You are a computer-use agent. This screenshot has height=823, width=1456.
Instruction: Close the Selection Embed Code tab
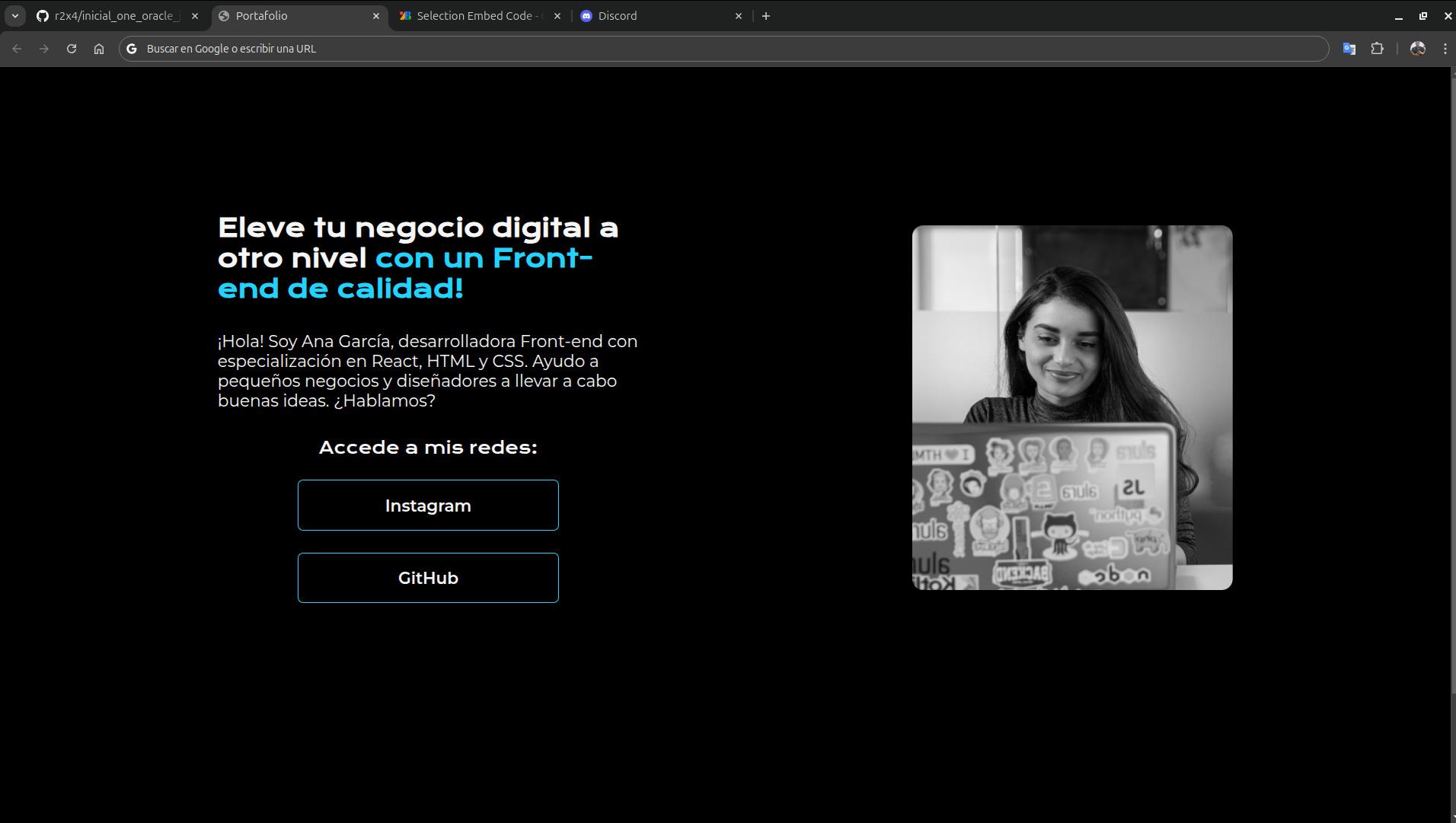[557, 16]
